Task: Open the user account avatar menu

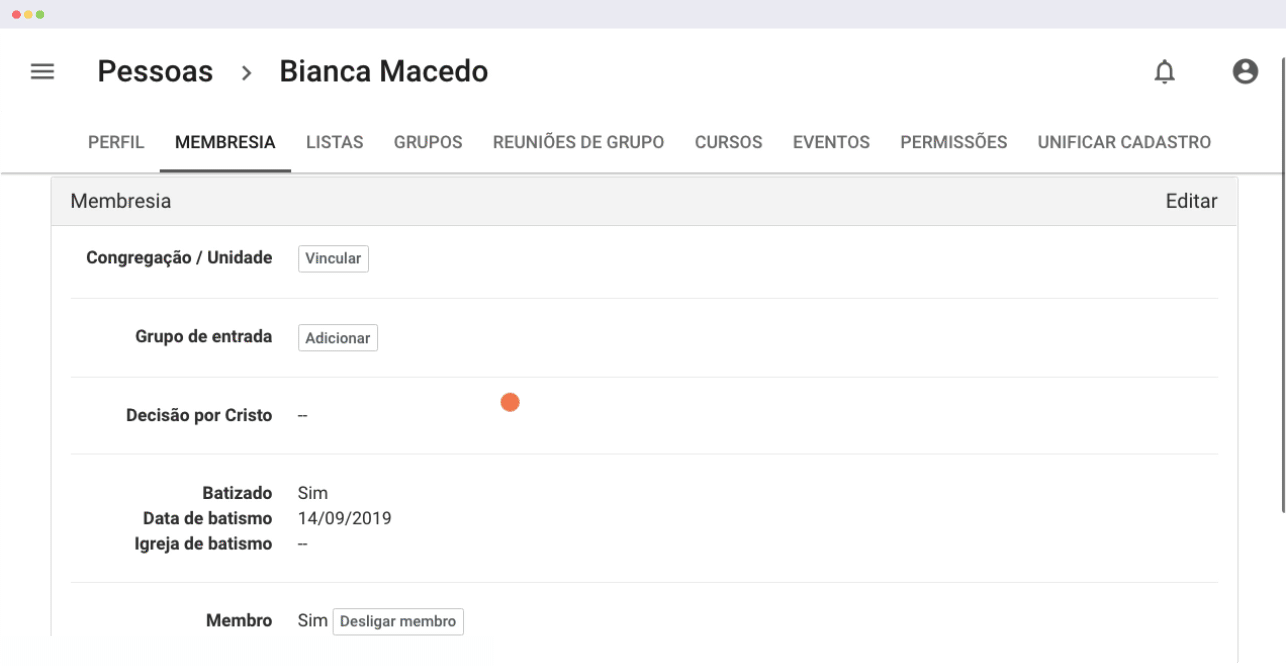Action: pos(1245,72)
